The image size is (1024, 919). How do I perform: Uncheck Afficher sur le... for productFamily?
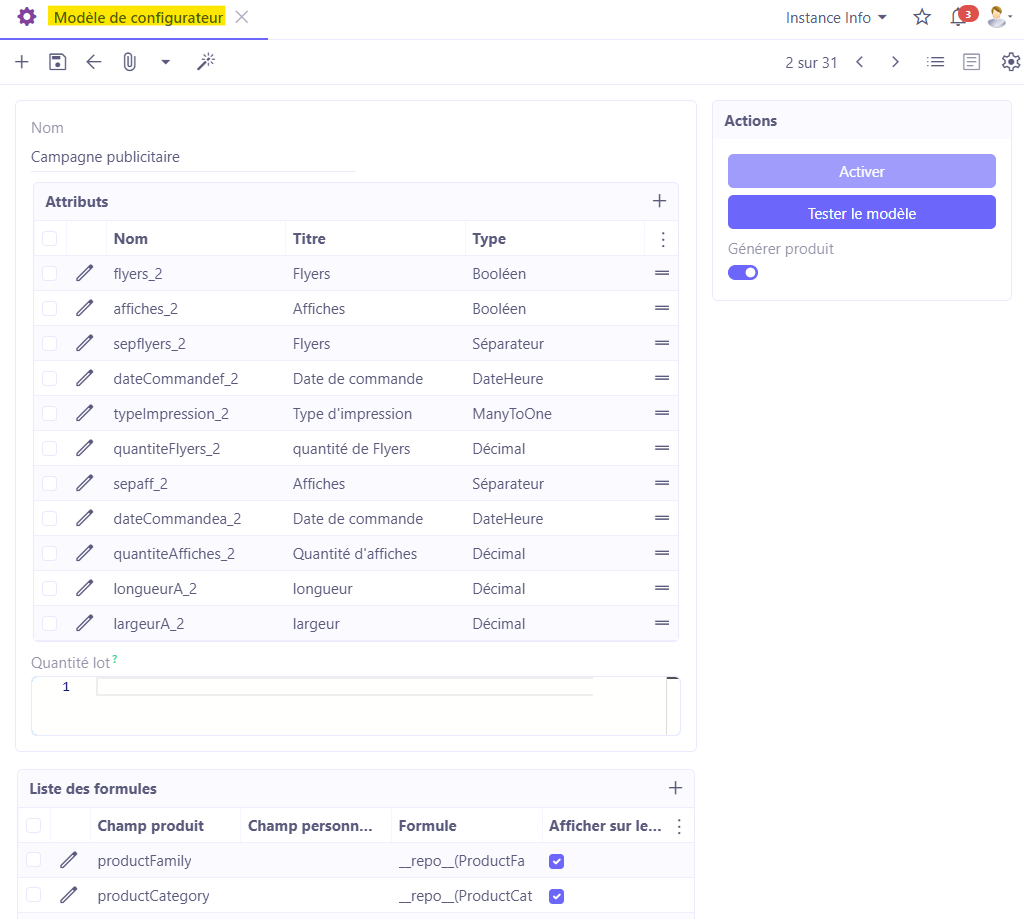click(556, 862)
